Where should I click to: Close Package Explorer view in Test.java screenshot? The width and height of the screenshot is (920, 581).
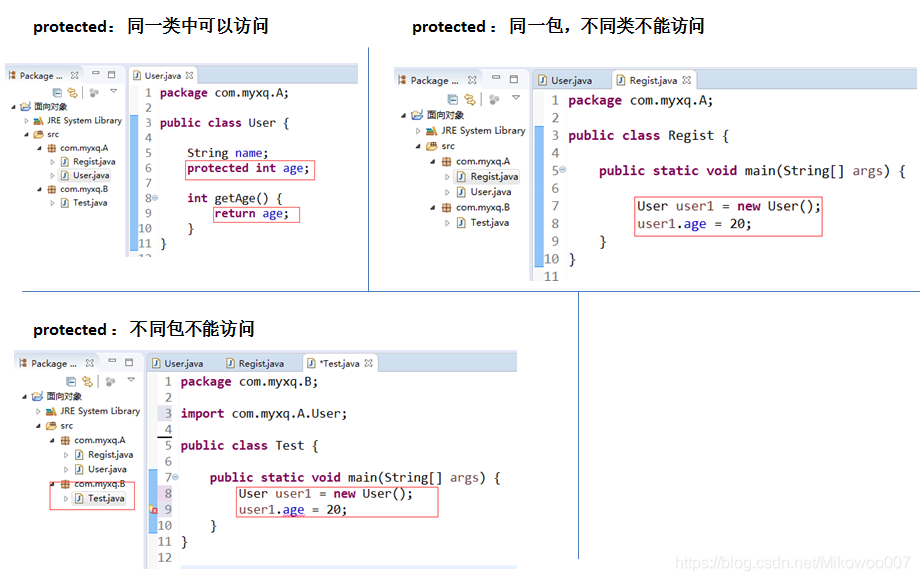89,363
